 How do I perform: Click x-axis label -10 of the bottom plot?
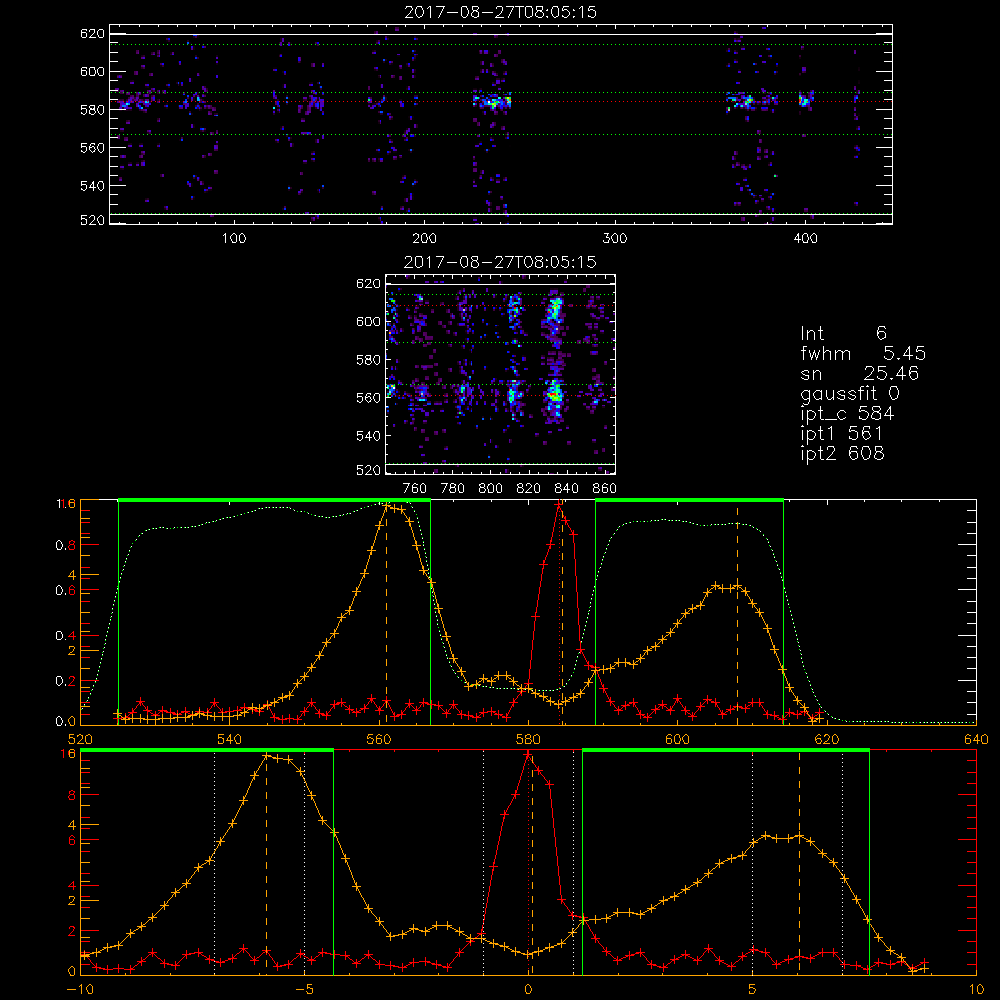pyautogui.click(x=80, y=990)
